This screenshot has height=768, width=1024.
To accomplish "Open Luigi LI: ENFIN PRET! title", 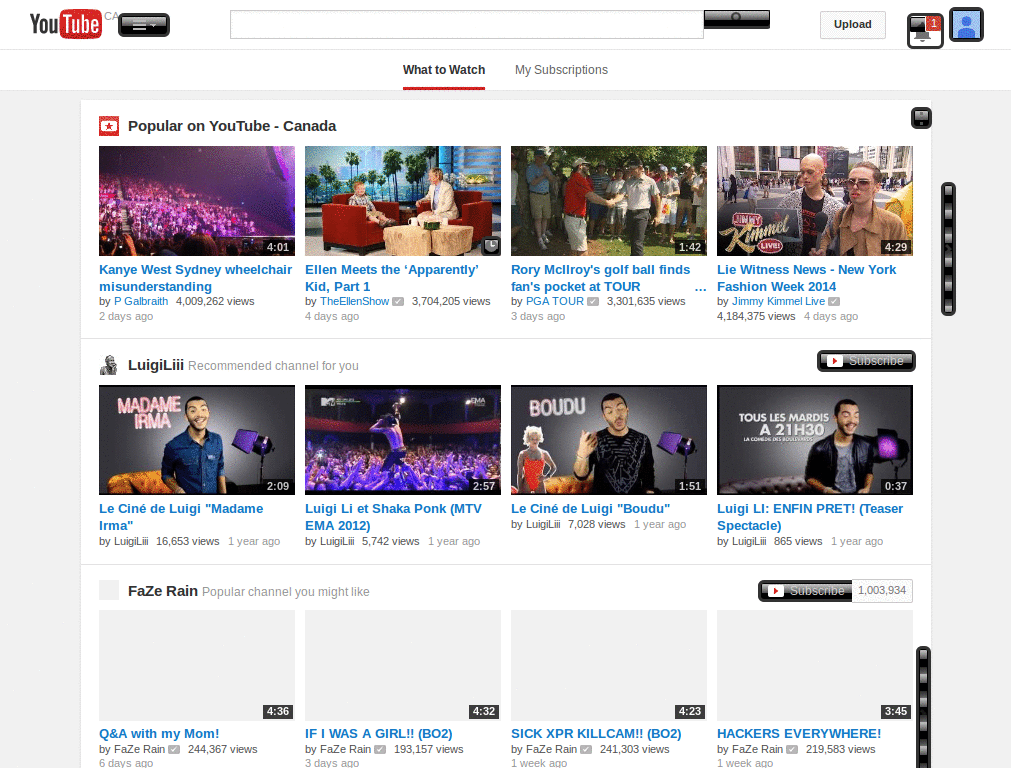I will [x=810, y=517].
